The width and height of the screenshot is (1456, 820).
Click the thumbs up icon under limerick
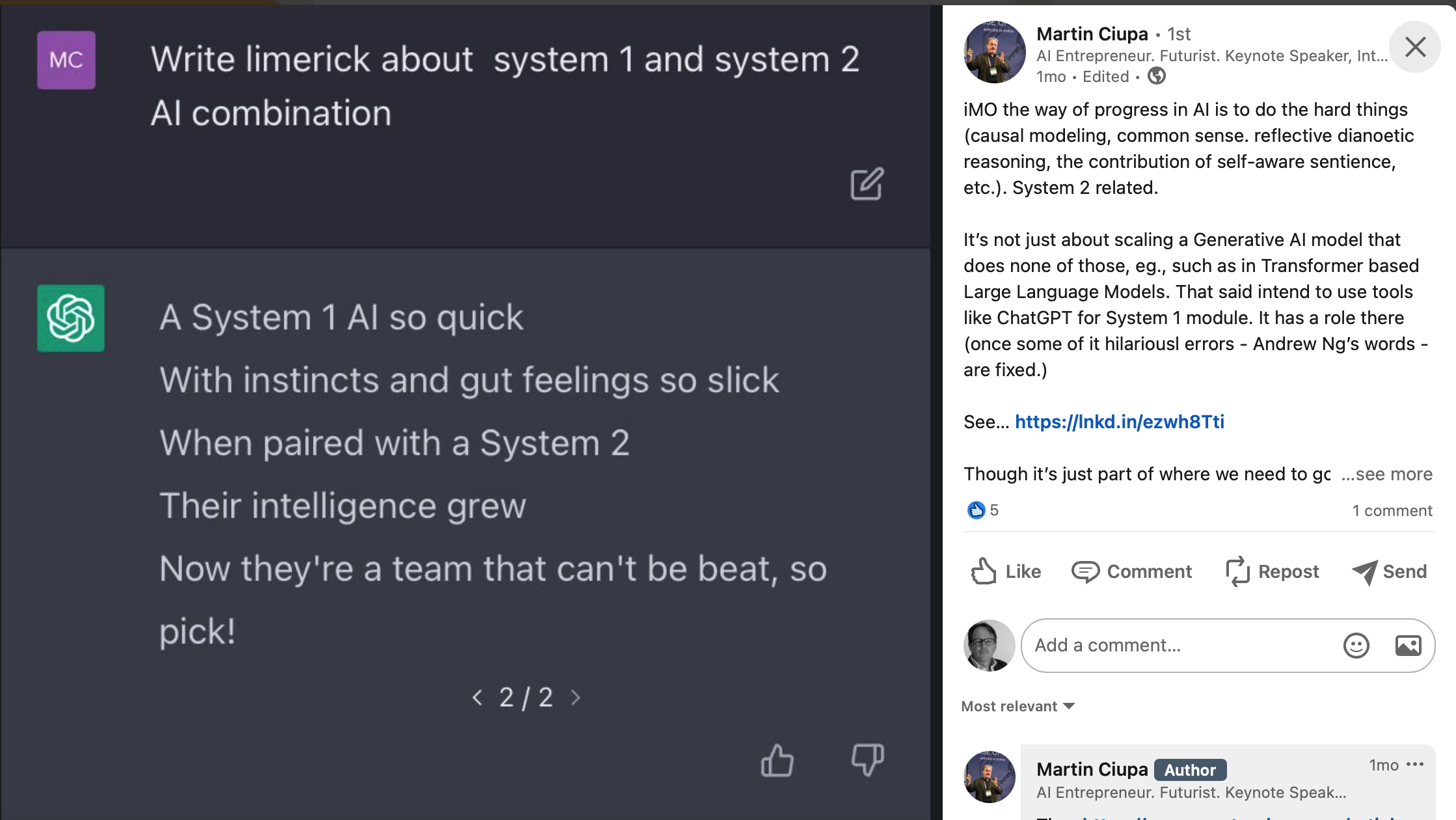point(777,760)
